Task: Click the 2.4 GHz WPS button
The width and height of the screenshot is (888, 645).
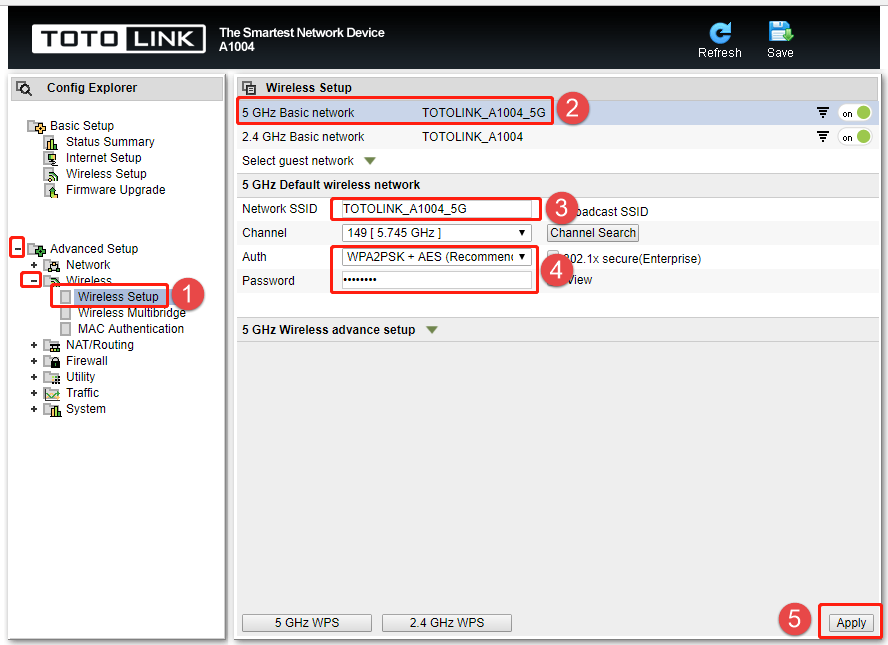Action: pyautogui.click(x=447, y=623)
